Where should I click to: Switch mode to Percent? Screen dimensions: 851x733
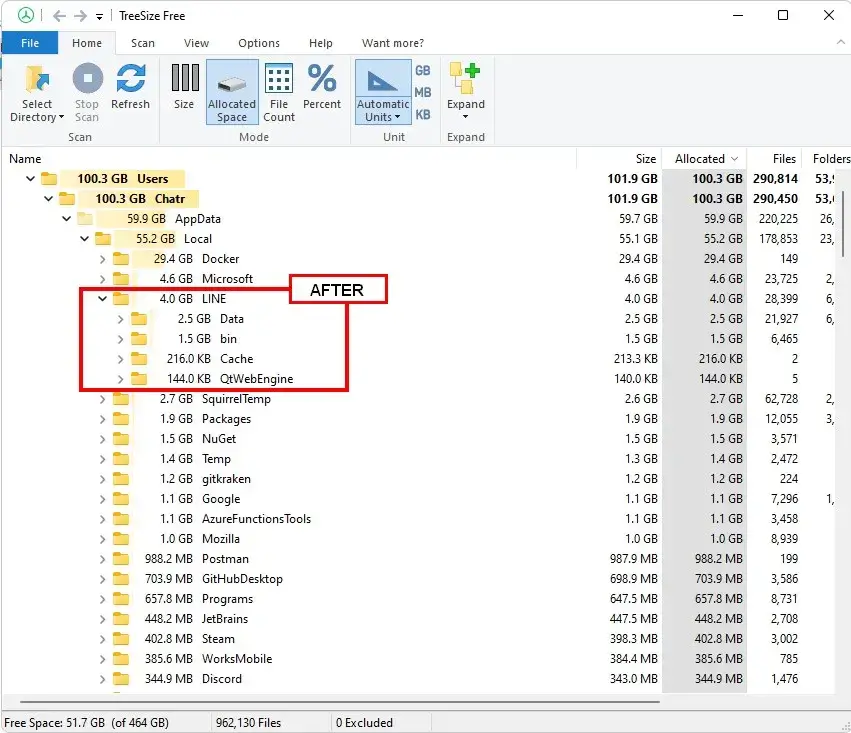[322, 87]
